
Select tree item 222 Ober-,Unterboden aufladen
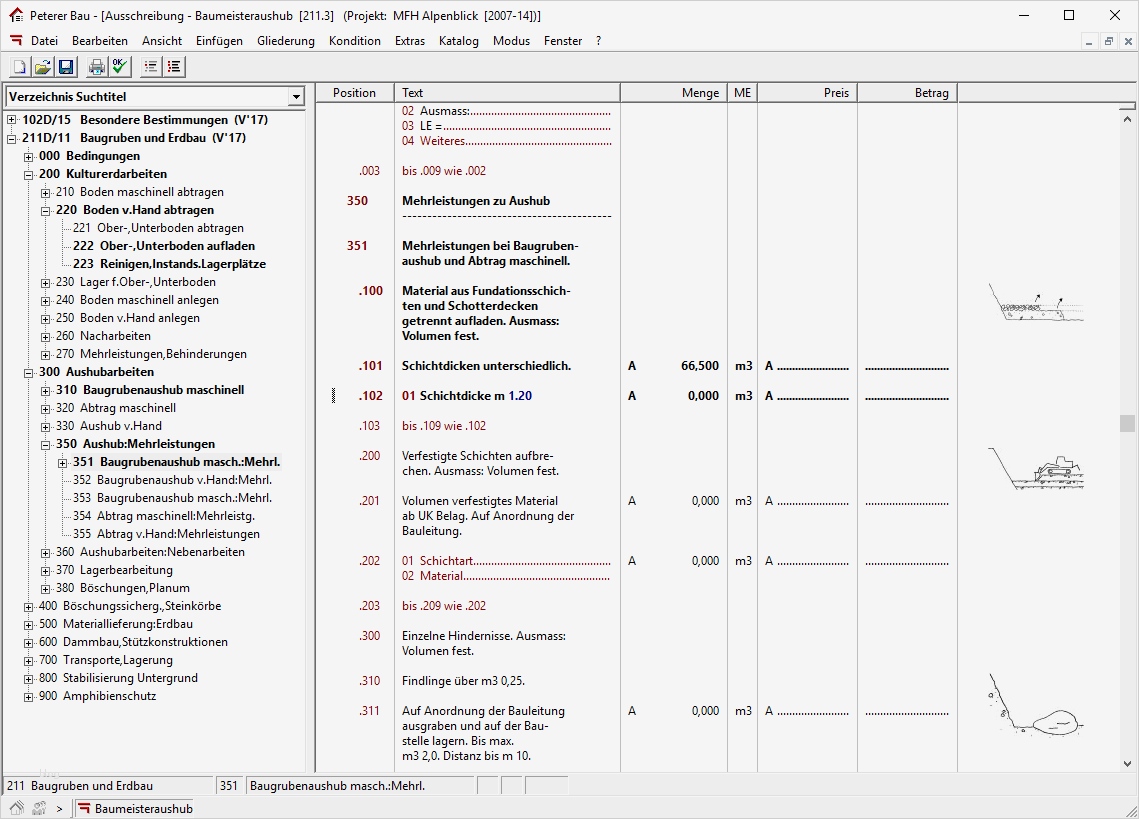tap(163, 246)
